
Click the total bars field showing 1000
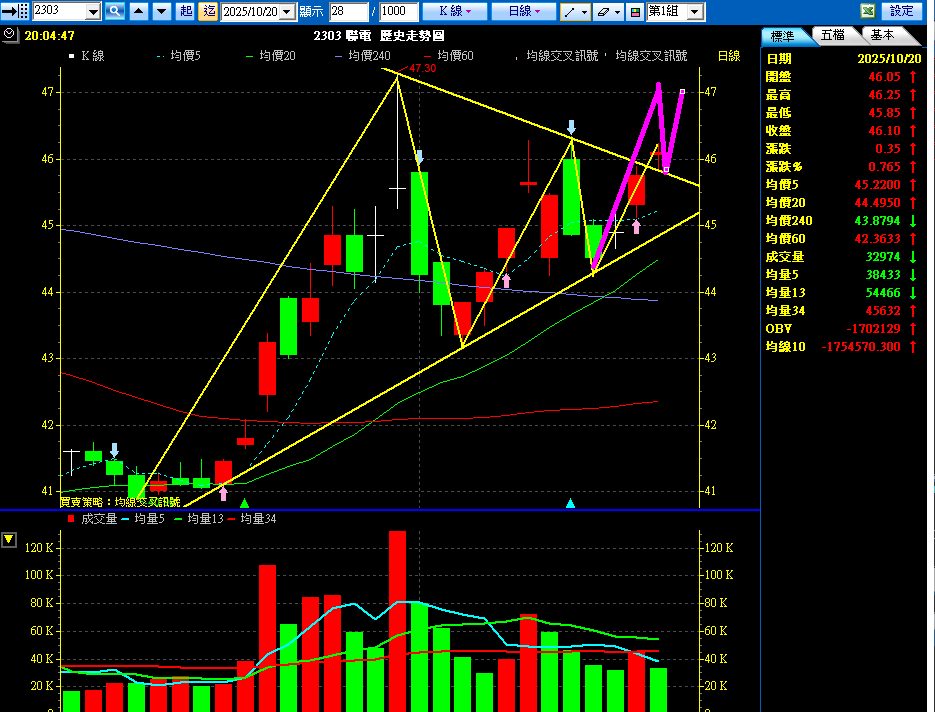click(398, 11)
